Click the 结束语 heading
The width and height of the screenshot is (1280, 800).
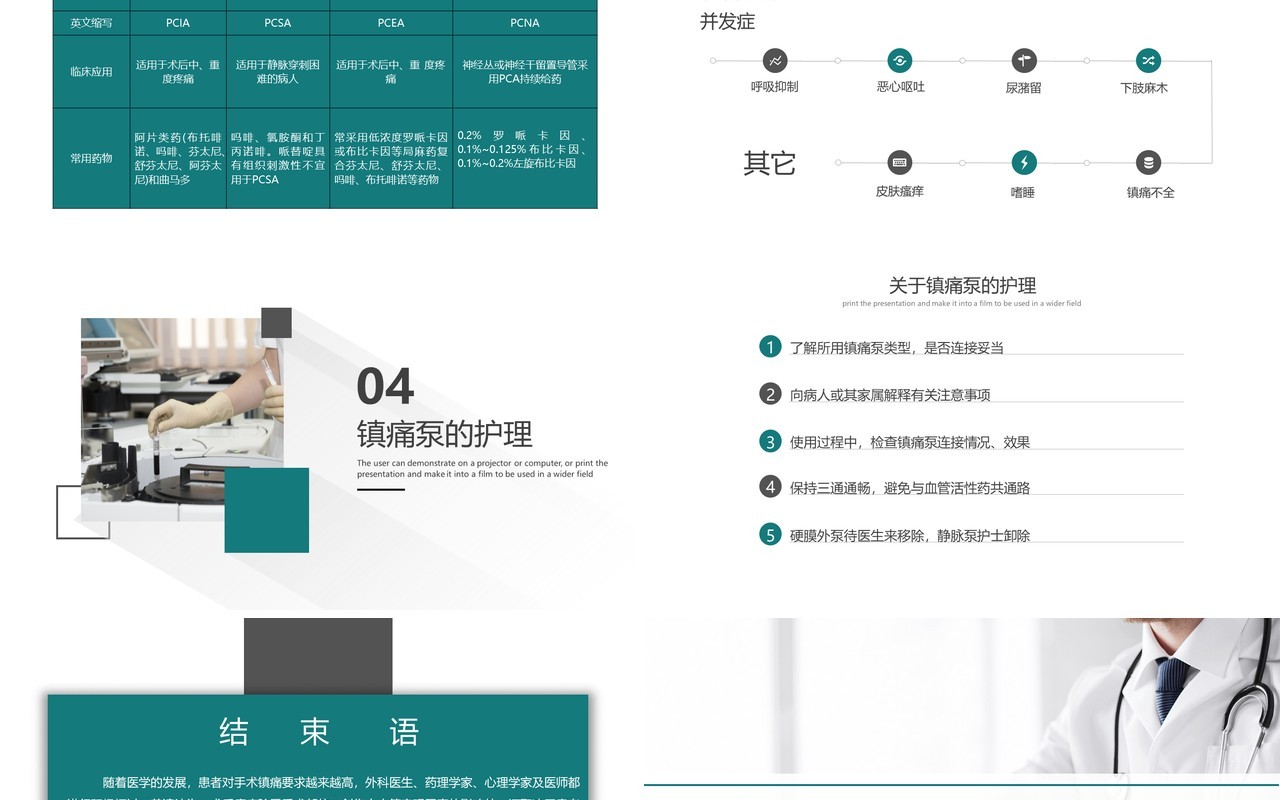[319, 732]
